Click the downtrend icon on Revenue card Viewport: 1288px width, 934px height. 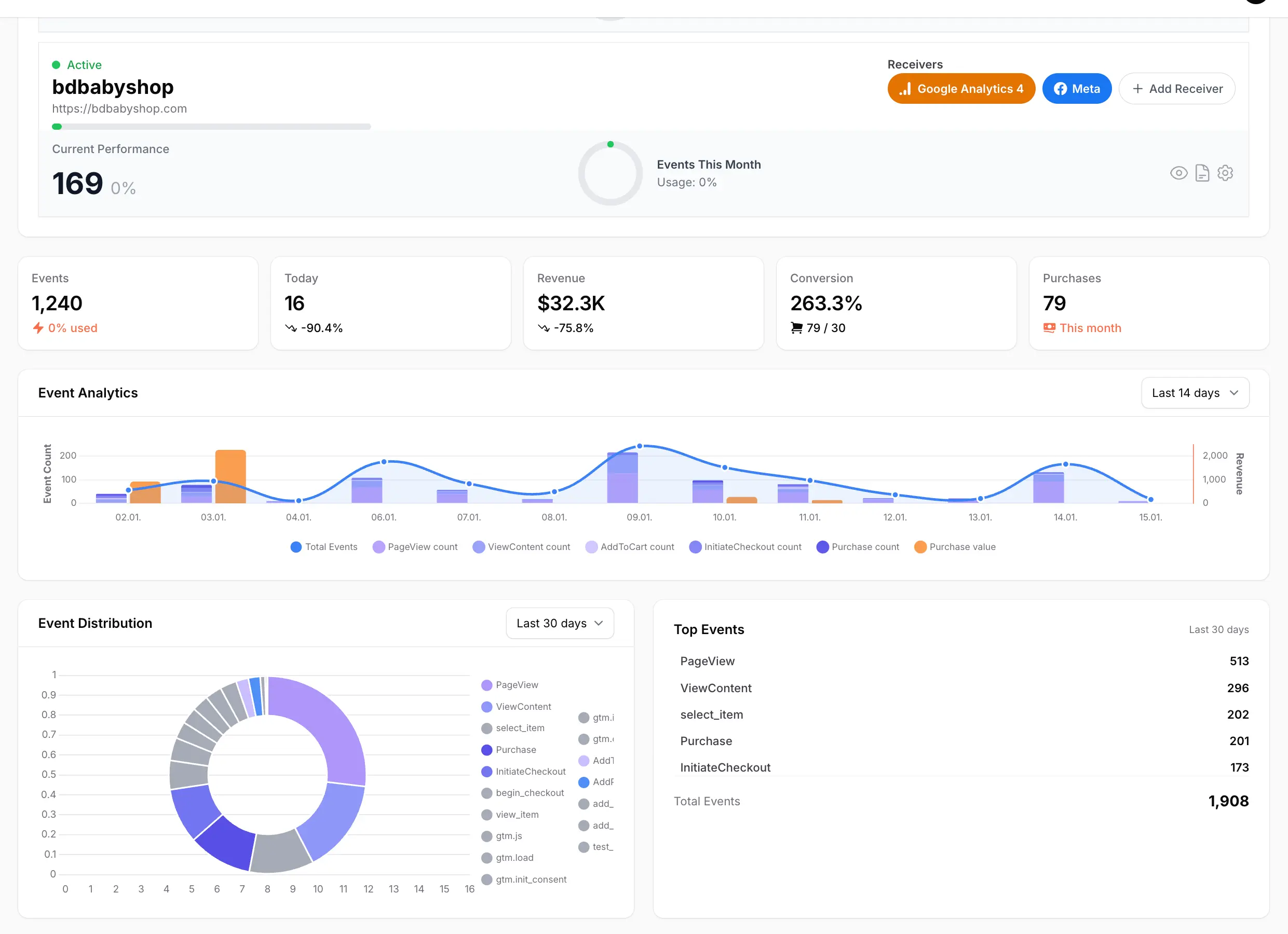544,327
